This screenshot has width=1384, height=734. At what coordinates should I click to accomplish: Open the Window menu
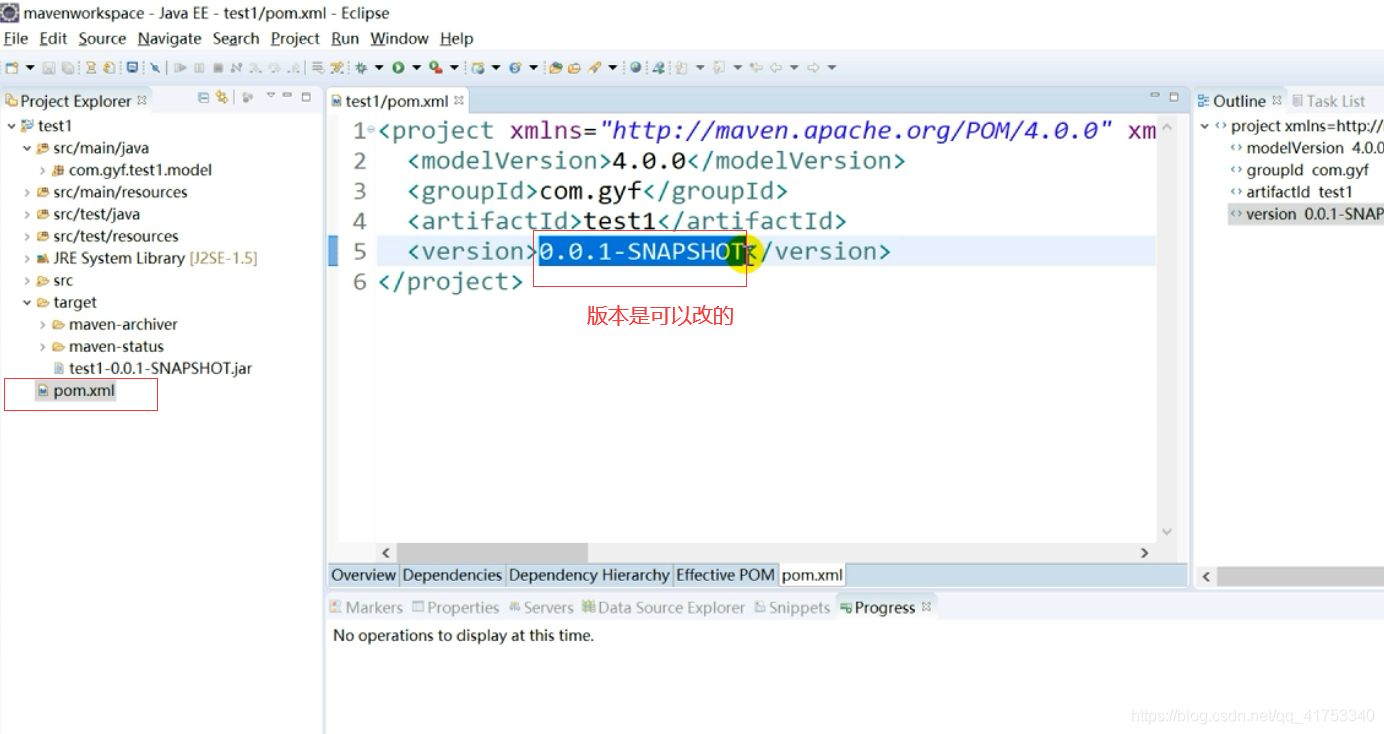(x=399, y=38)
